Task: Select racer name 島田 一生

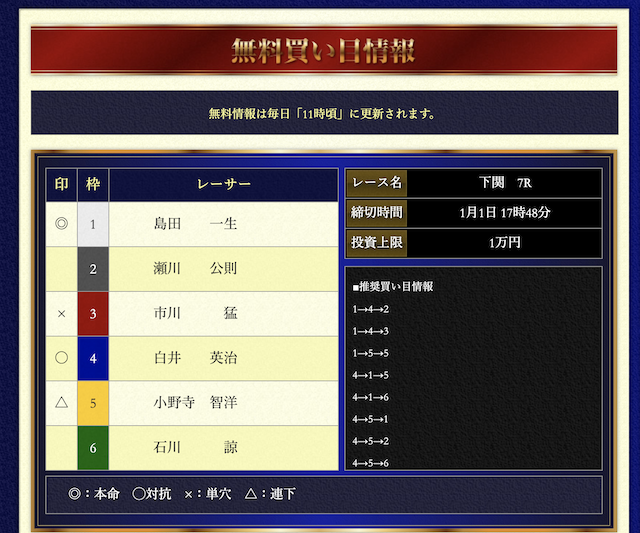Action: (x=195, y=224)
